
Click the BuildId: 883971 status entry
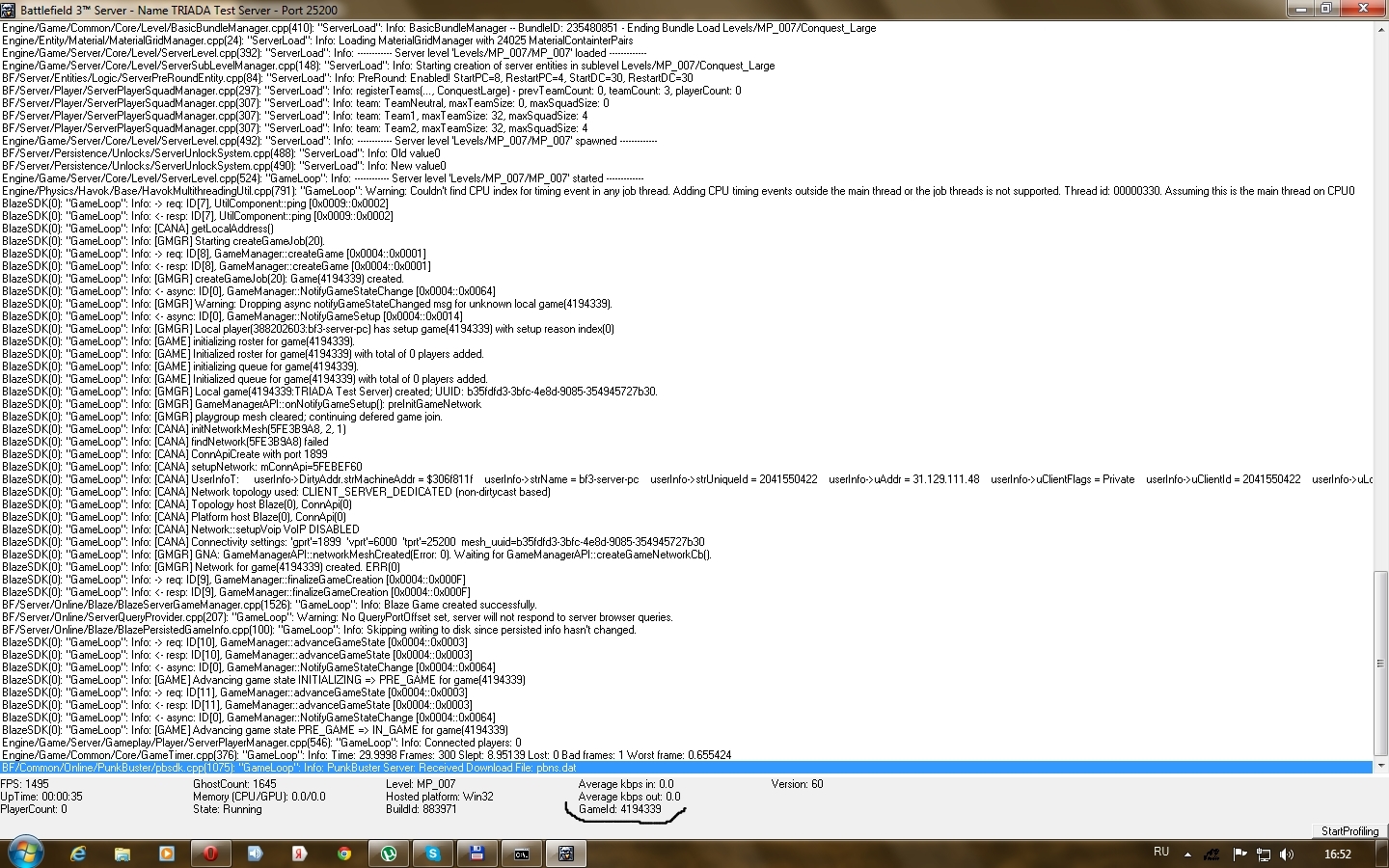[x=422, y=809]
